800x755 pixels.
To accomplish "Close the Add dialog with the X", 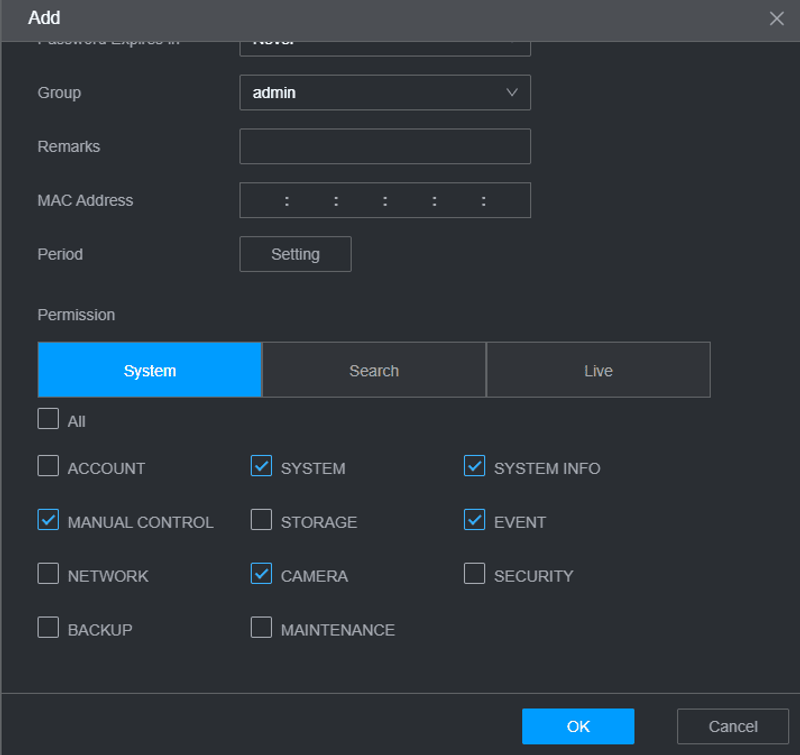I will 776,18.
